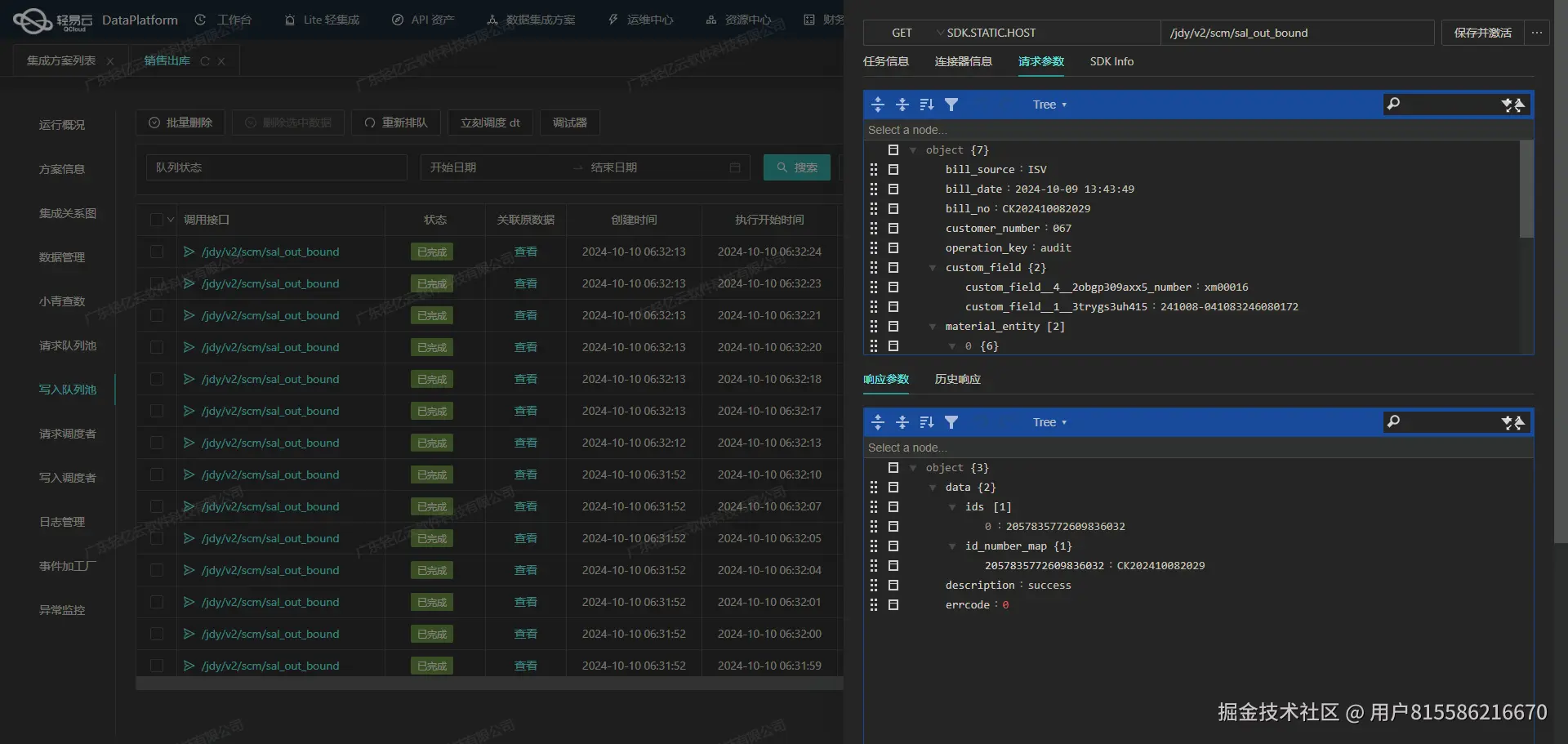Click the calendar icon in date range
Screen dimensions: 1568x744
[735, 167]
